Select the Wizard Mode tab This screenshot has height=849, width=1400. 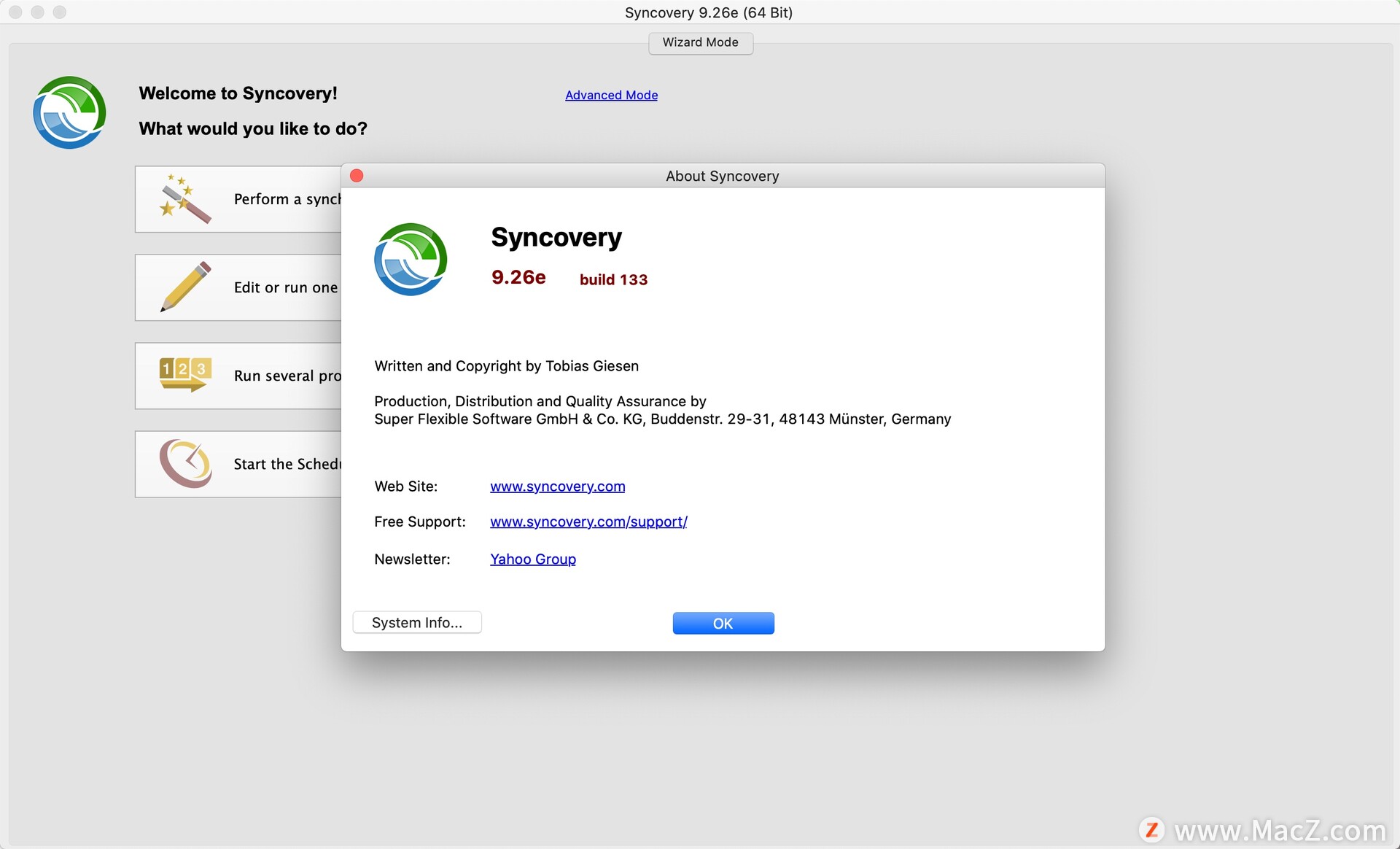(700, 42)
